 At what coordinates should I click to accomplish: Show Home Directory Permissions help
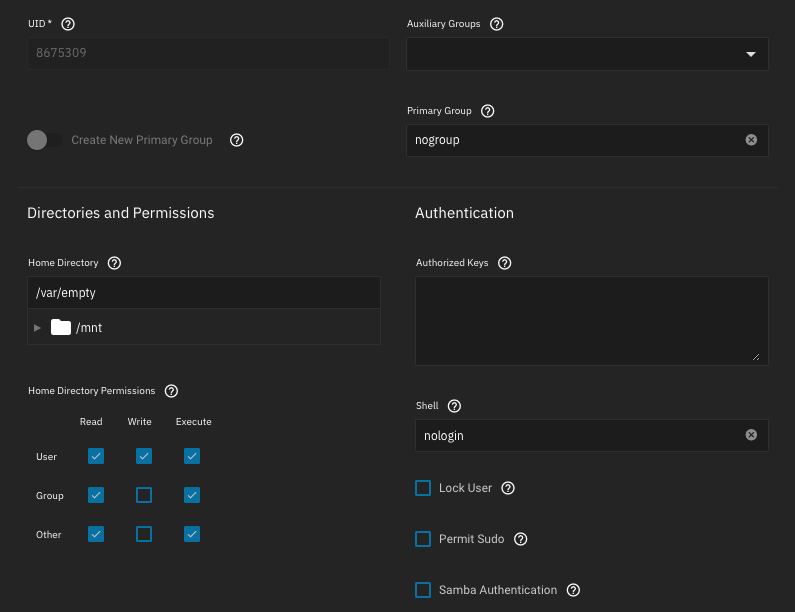point(171,391)
